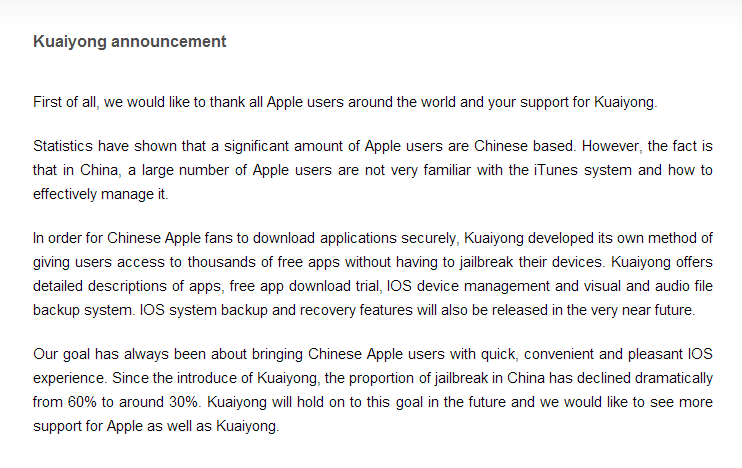Click 'IOS device management' text
This screenshot has height=468, width=742.
pos(468,286)
